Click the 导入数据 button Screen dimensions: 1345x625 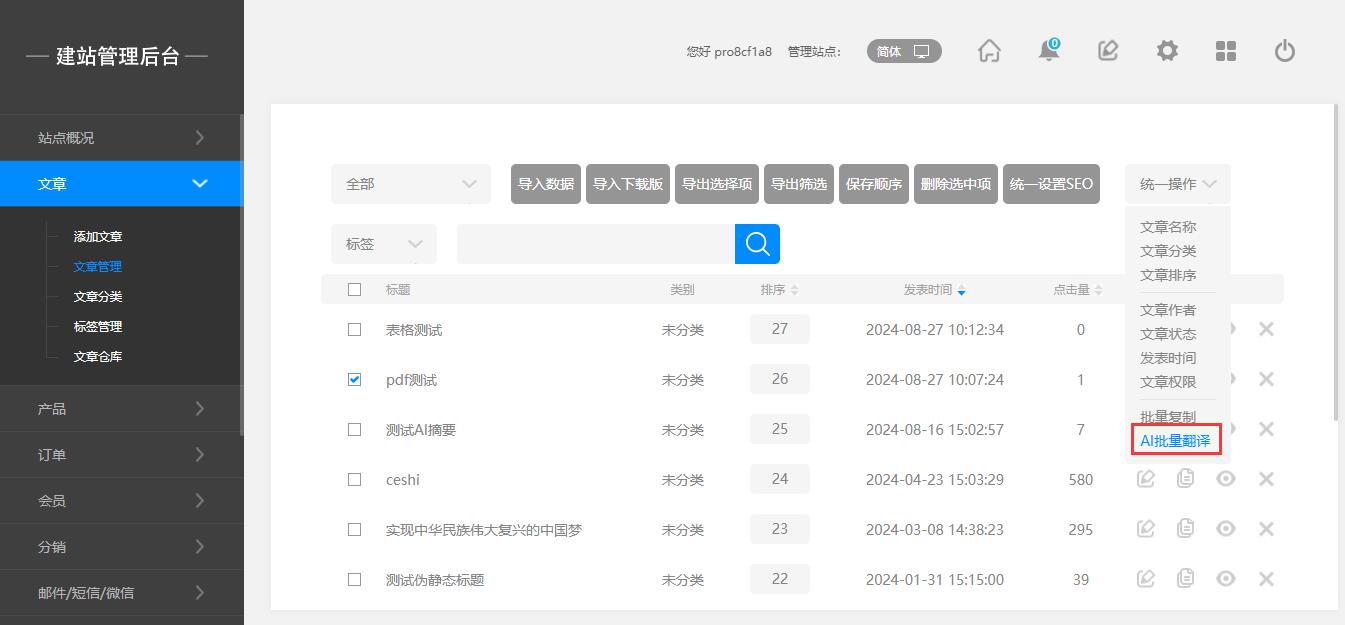click(546, 184)
